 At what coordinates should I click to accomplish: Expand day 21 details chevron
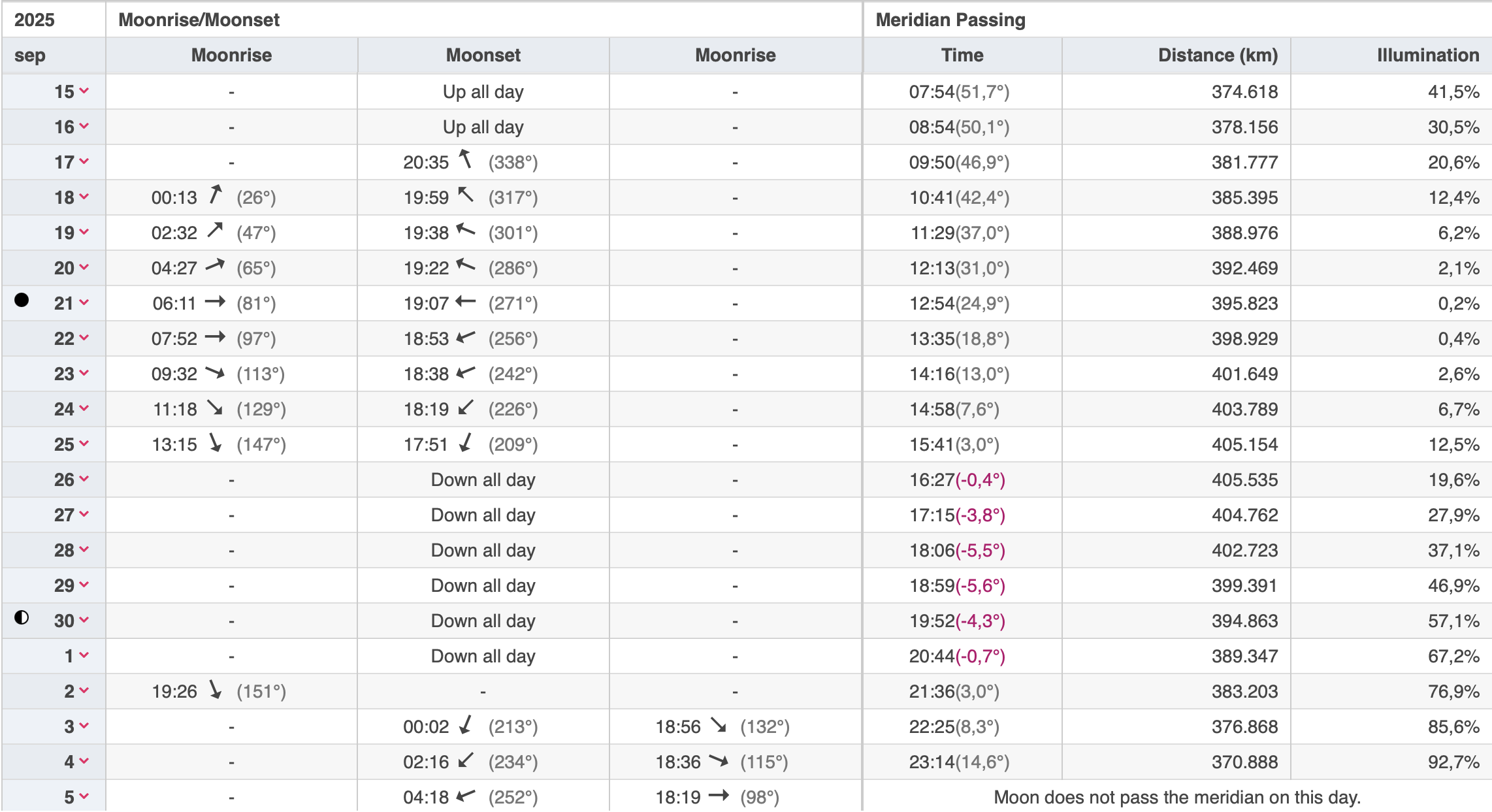(84, 302)
